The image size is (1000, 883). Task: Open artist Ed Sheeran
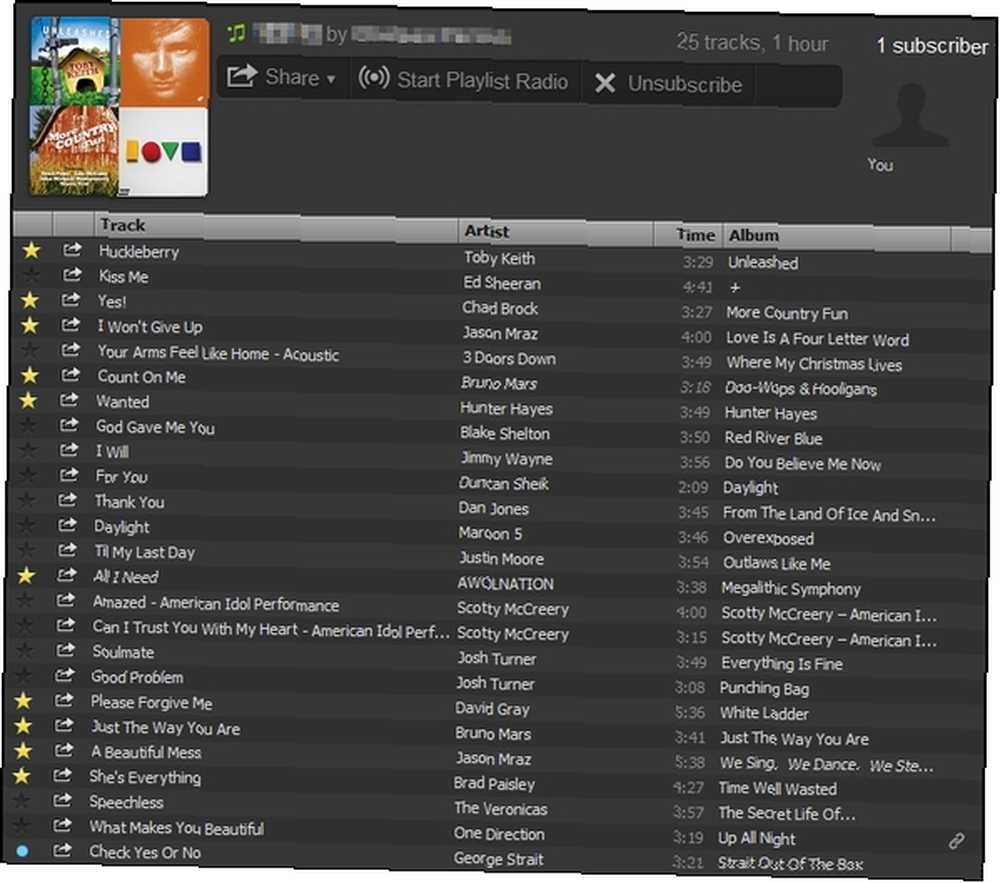pos(502,283)
